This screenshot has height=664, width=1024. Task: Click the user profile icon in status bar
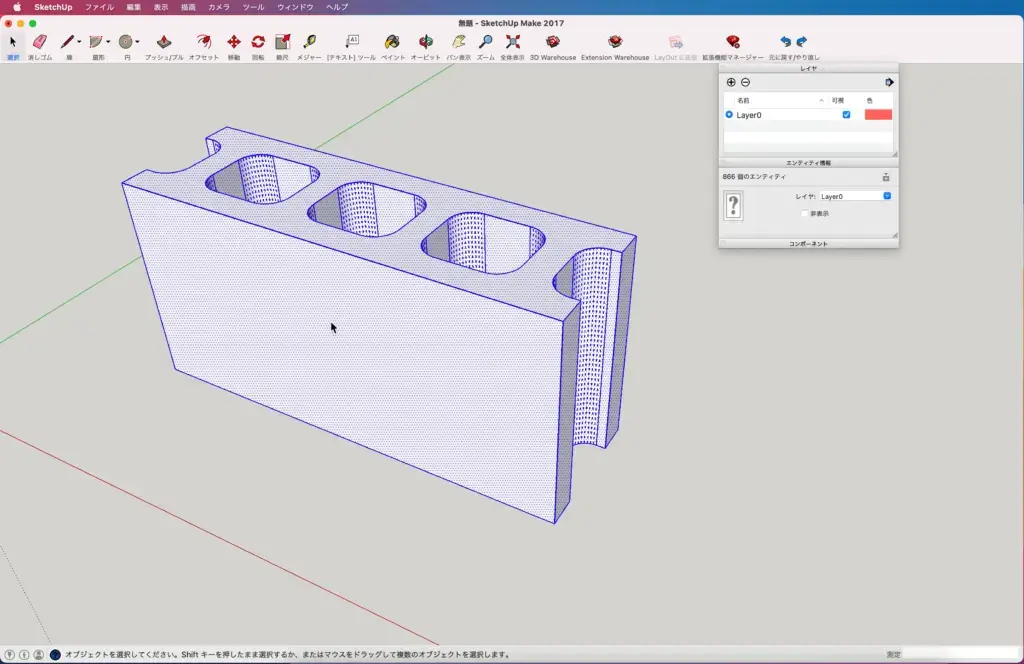coord(39,654)
